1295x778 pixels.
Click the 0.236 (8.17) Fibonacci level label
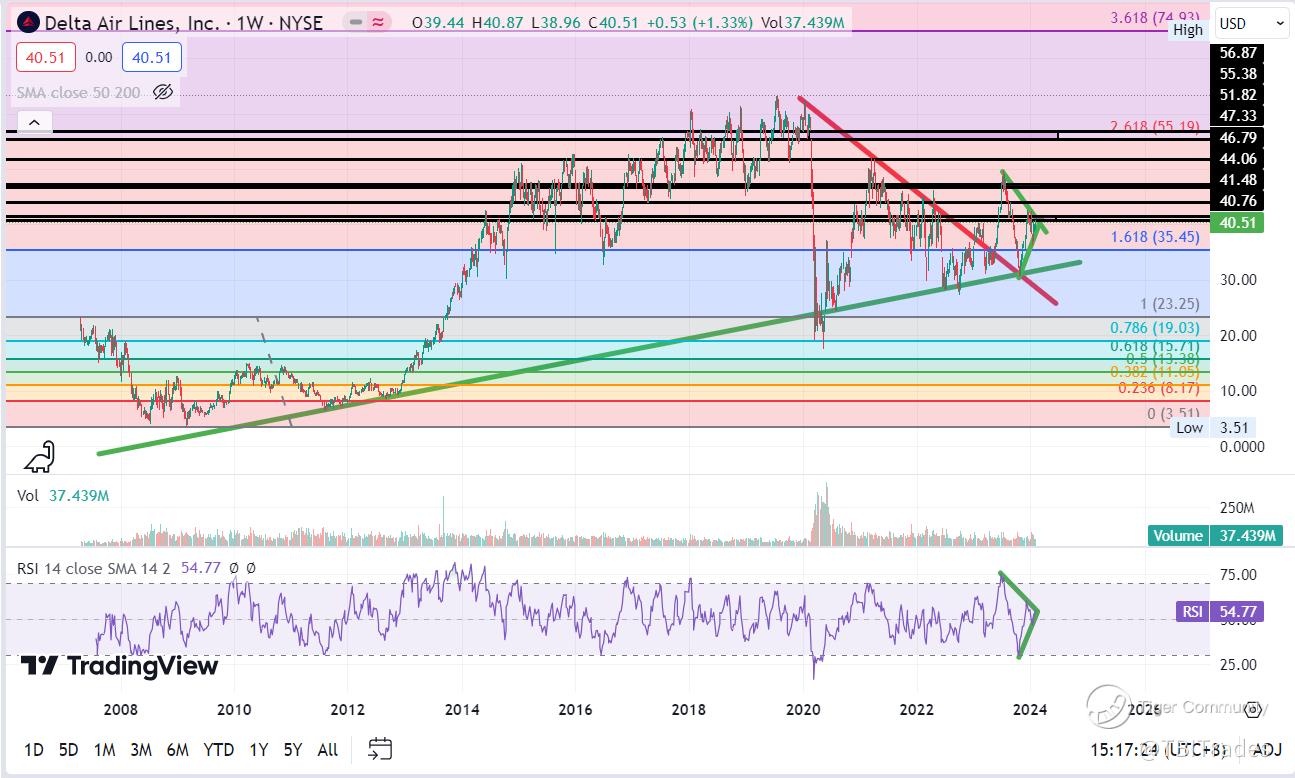pyautogui.click(x=1161, y=388)
